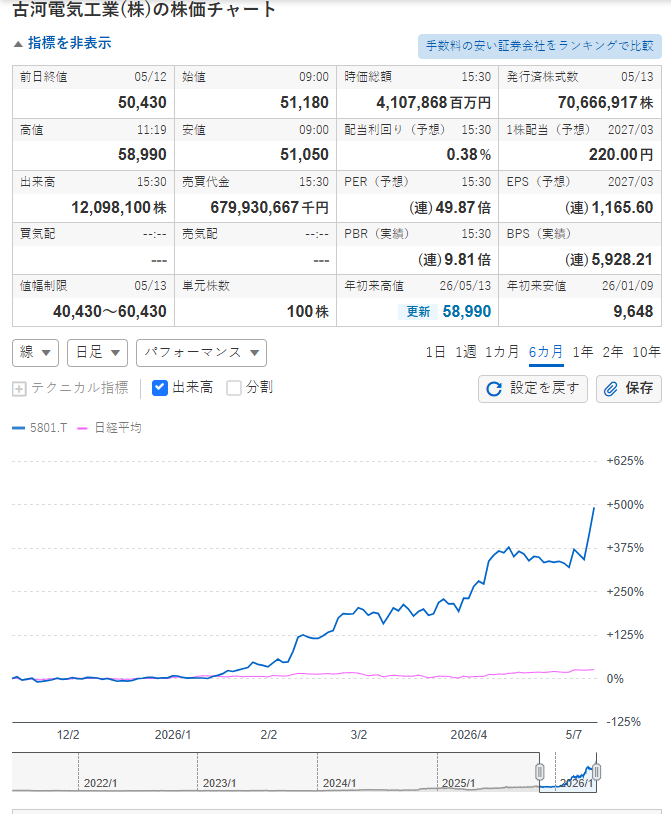Select the 1日 range tab
Viewport: 671px width, 814px height.
click(435, 352)
